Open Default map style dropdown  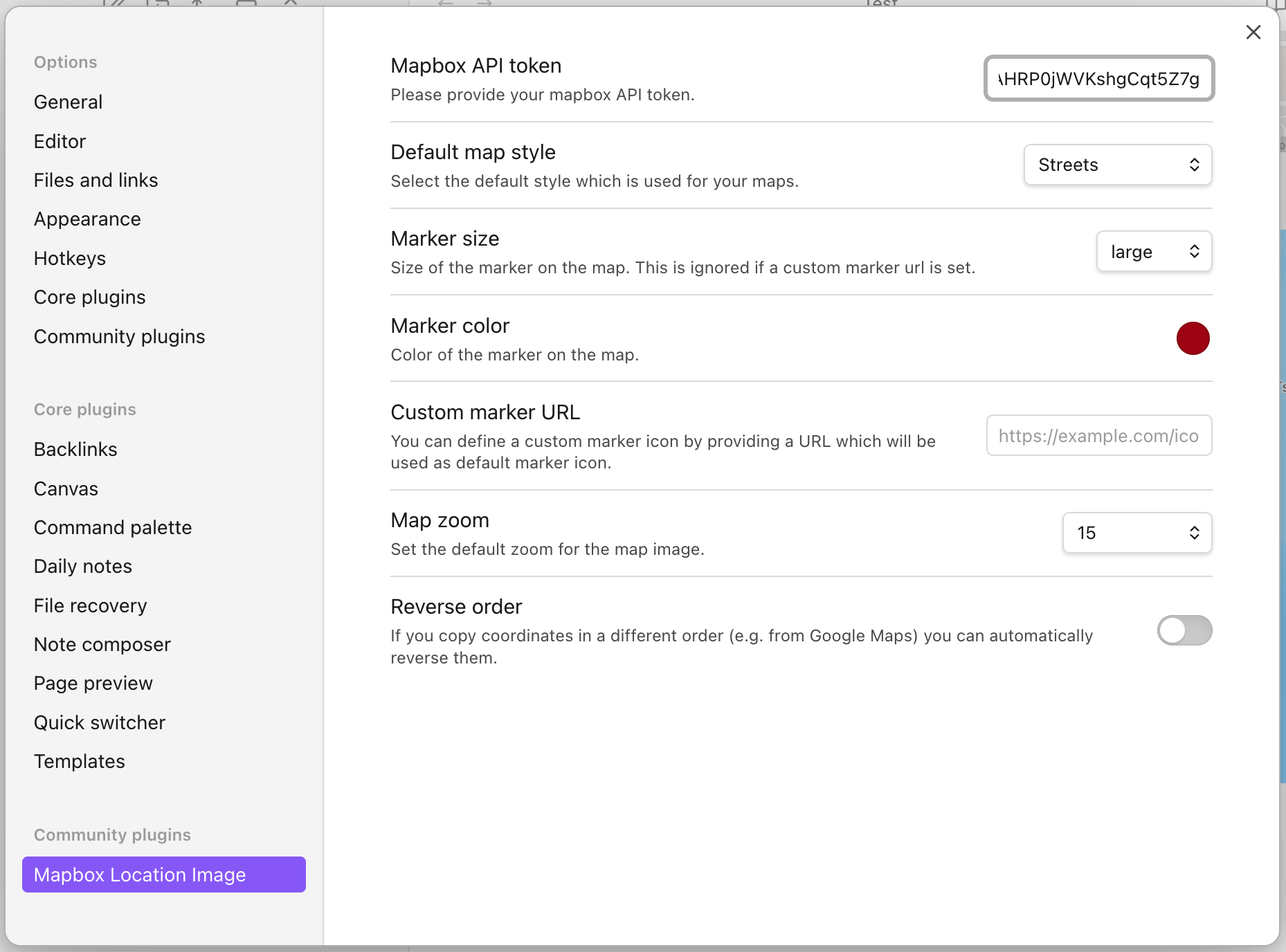pos(1118,165)
